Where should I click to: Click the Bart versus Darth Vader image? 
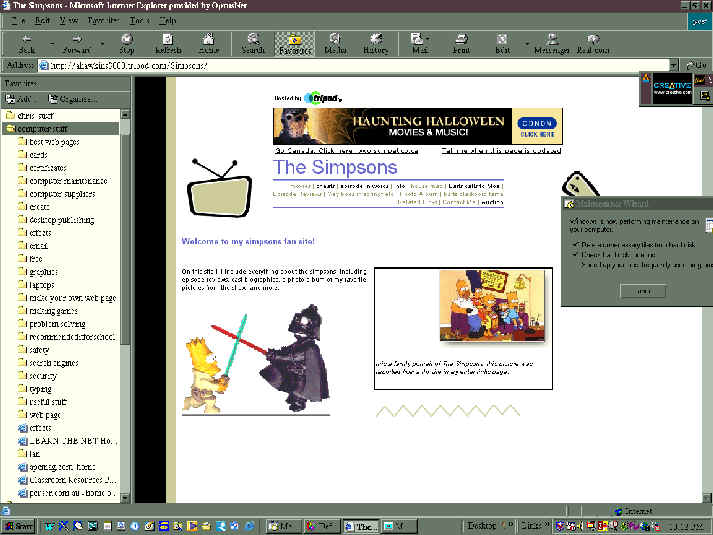[x=256, y=359]
